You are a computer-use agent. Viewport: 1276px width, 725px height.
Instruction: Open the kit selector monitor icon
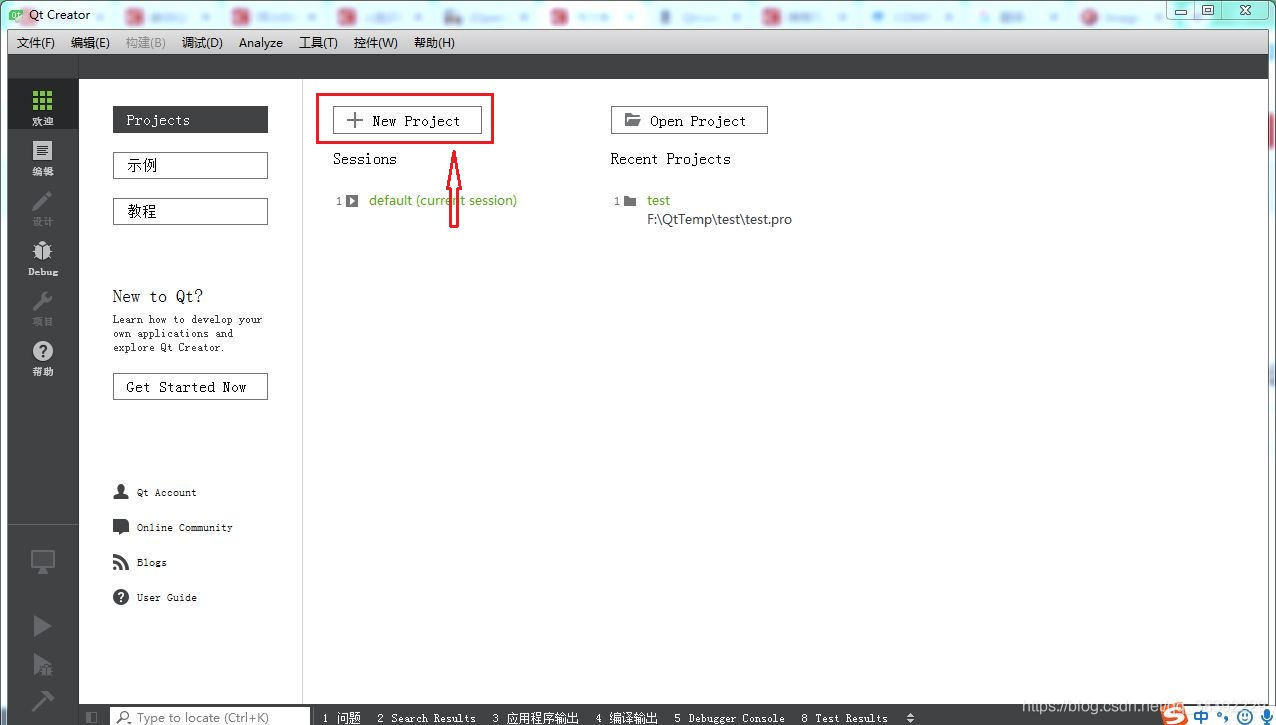(42, 562)
